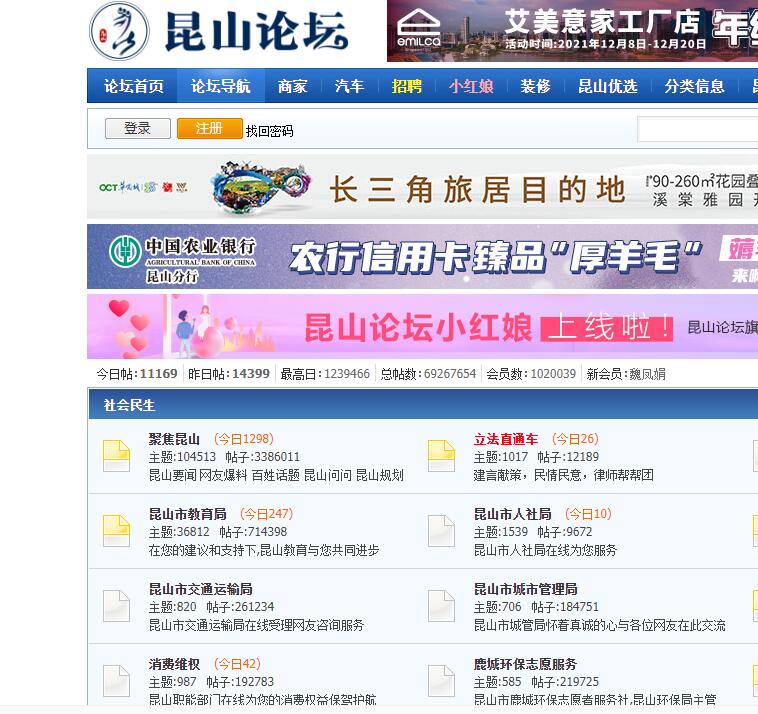Click folder icon beside 昆山市城市管理局
Image resolution: width=758 pixels, height=714 pixels.
[x=441, y=606]
